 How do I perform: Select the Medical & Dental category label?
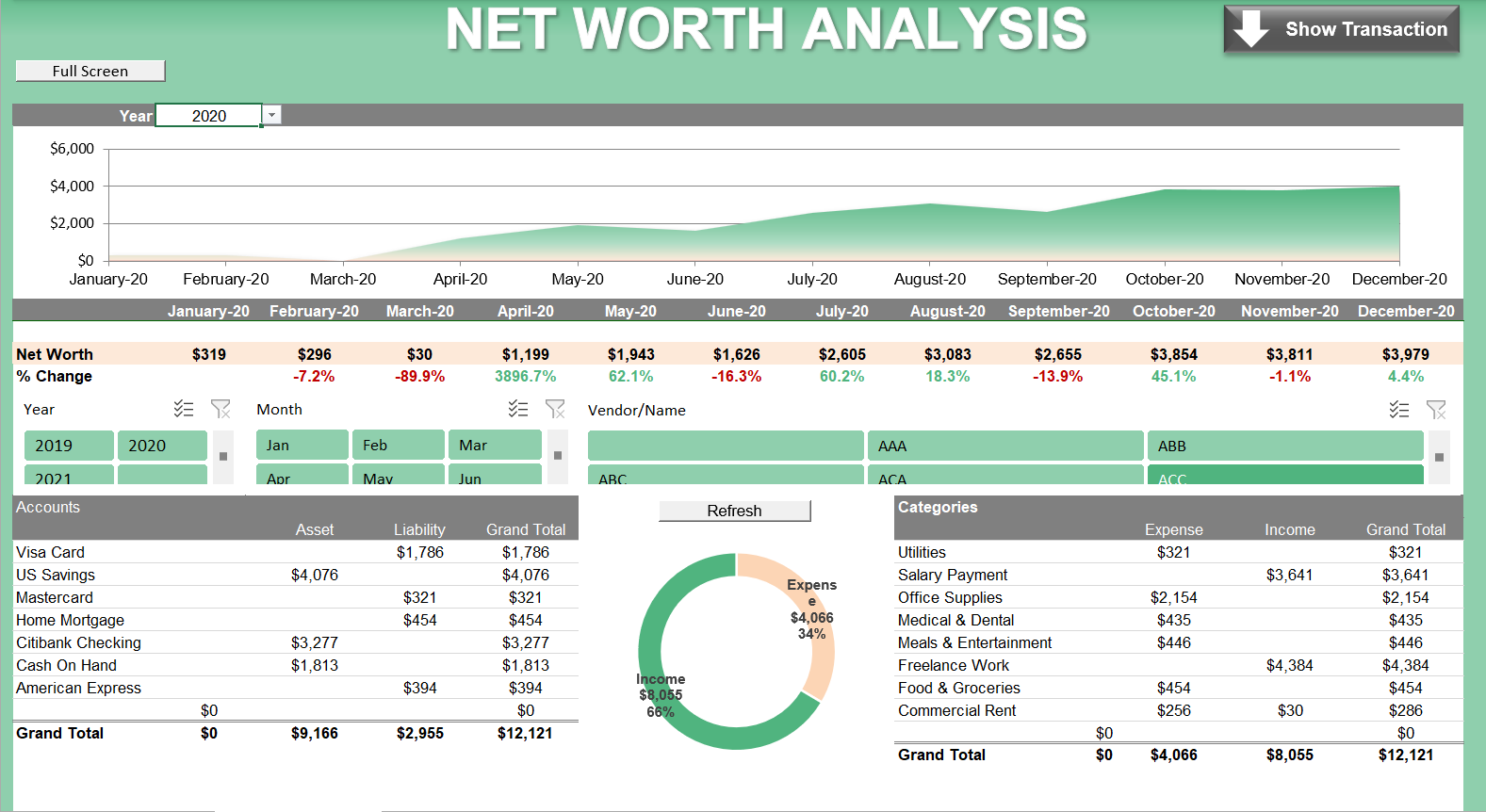click(955, 620)
